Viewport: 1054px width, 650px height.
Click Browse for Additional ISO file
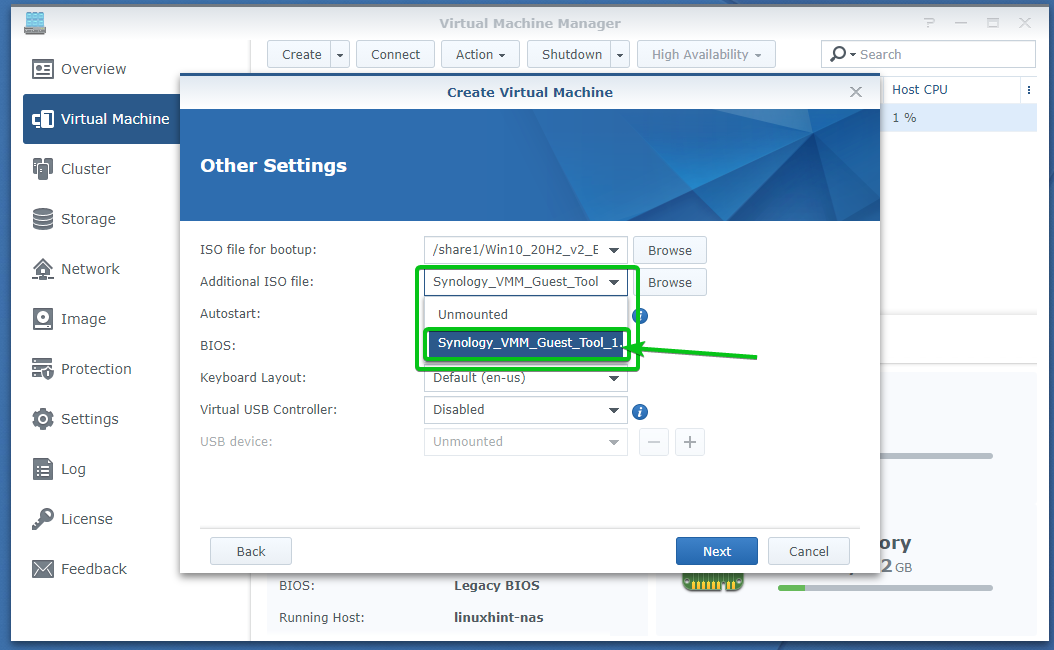tap(670, 282)
